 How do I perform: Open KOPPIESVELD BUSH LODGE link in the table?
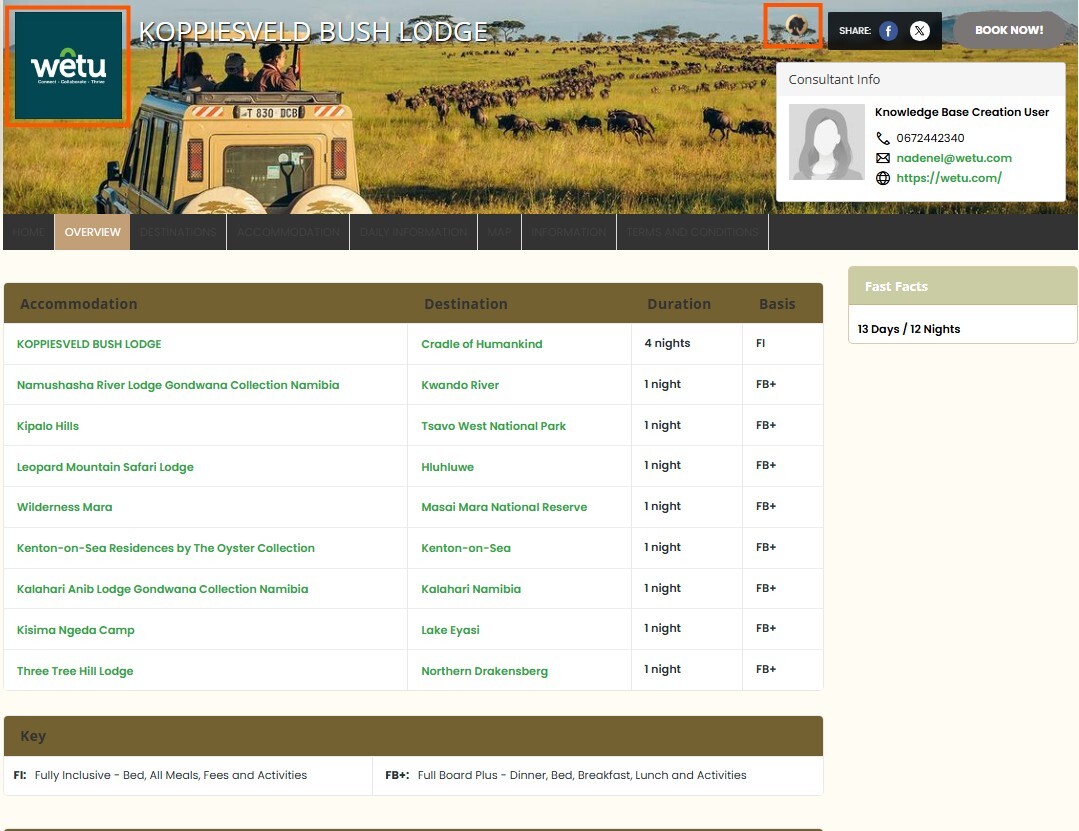(89, 344)
